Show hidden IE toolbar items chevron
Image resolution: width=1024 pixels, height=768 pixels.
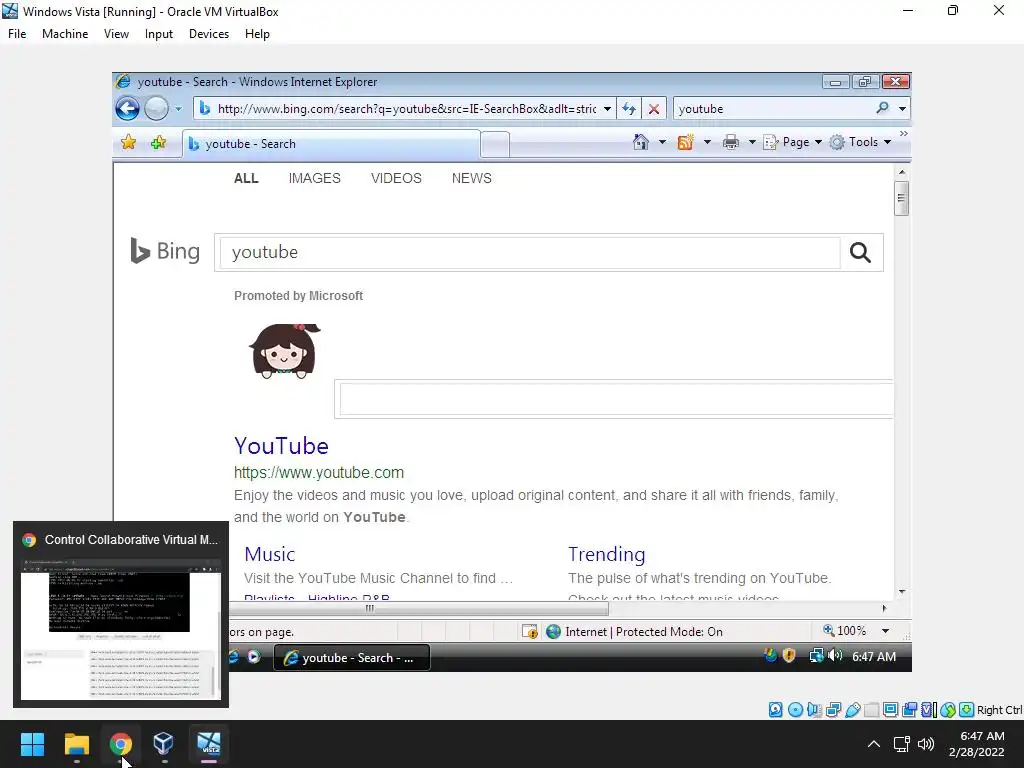click(x=904, y=134)
